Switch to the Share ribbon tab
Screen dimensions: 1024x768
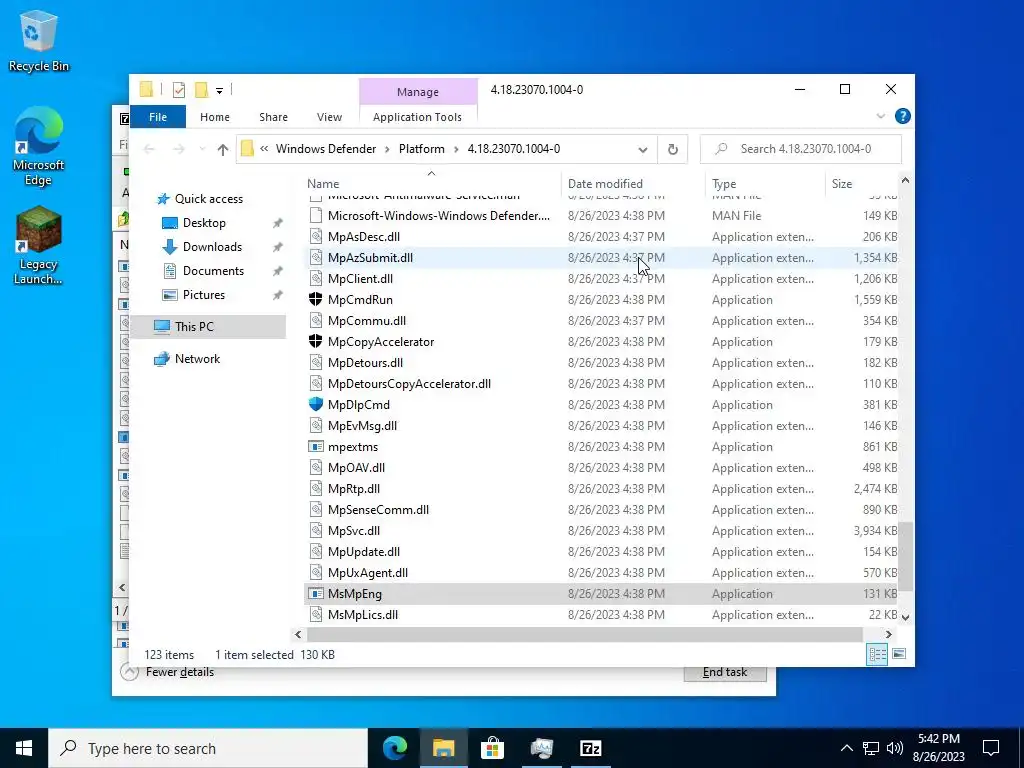coord(273,117)
